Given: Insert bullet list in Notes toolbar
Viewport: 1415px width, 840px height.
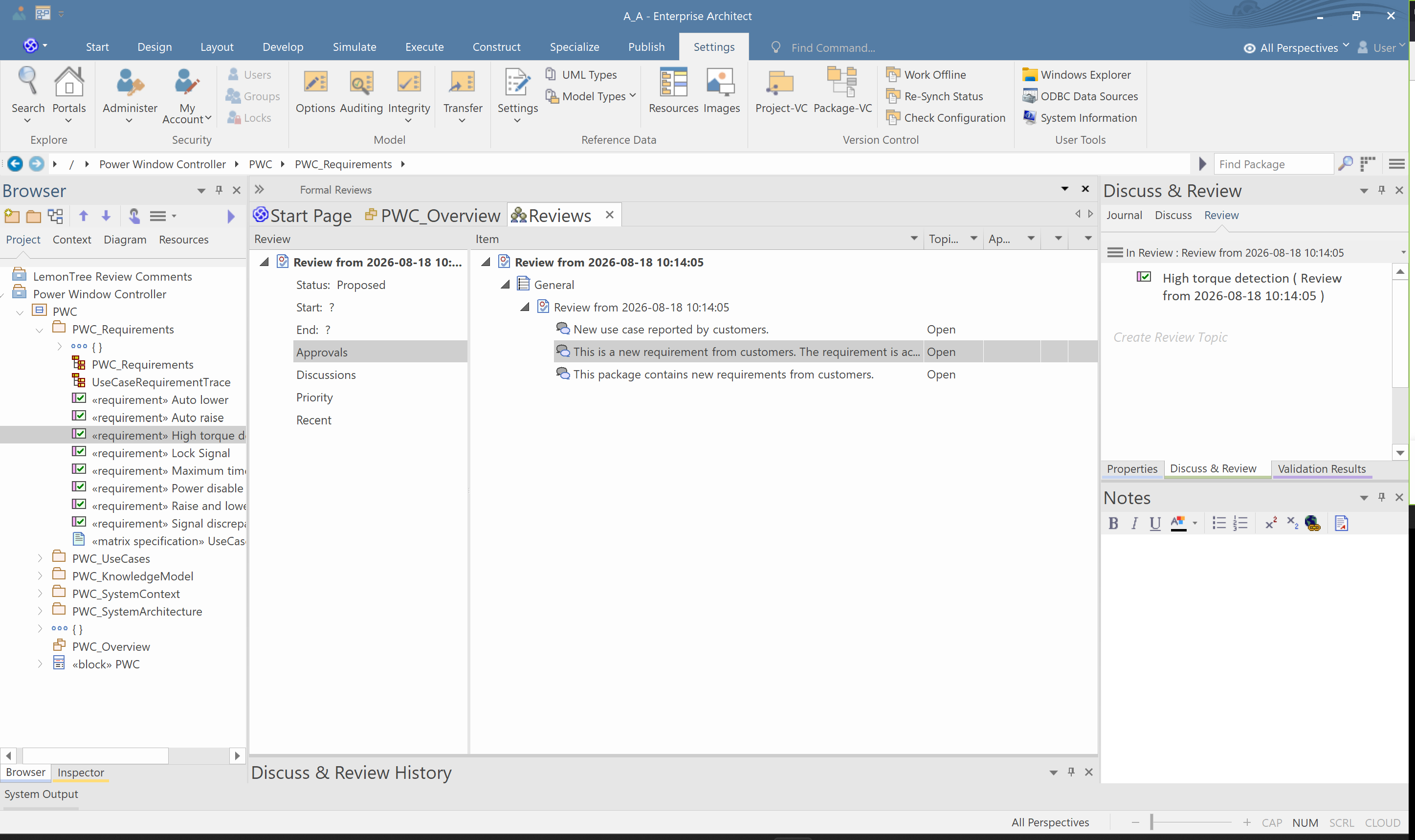Looking at the screenshot, I should click(1218, 523).
